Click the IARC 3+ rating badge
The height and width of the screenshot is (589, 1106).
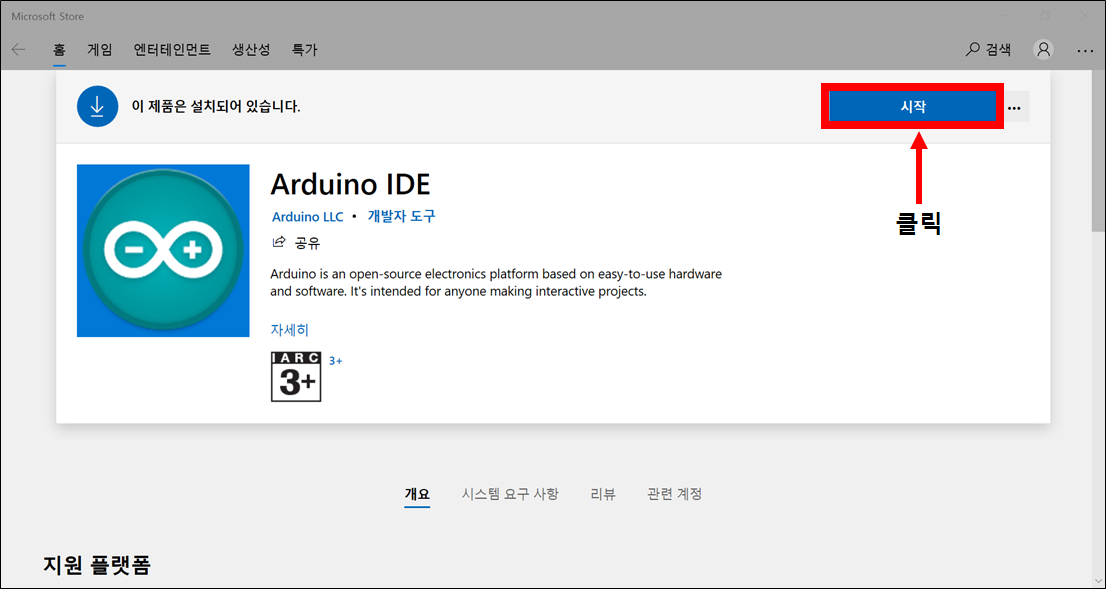(296, 377)
